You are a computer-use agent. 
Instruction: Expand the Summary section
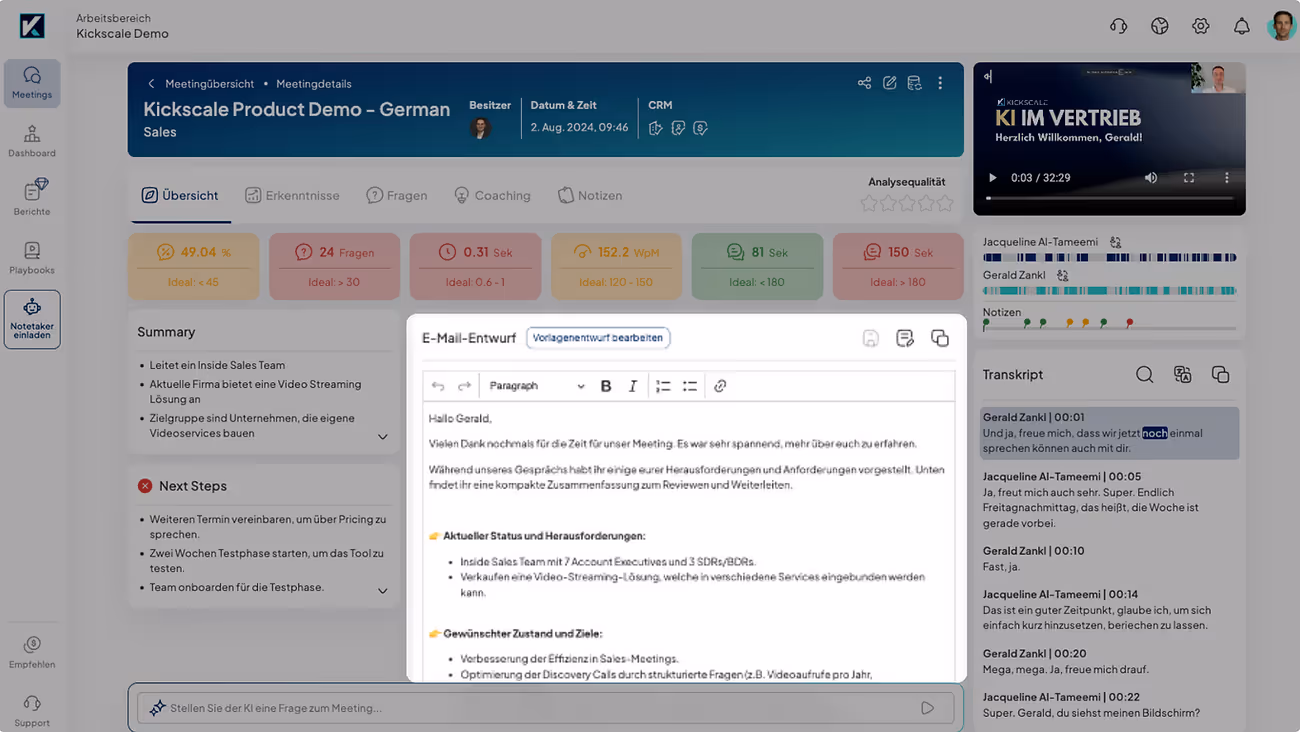[382, 437]
